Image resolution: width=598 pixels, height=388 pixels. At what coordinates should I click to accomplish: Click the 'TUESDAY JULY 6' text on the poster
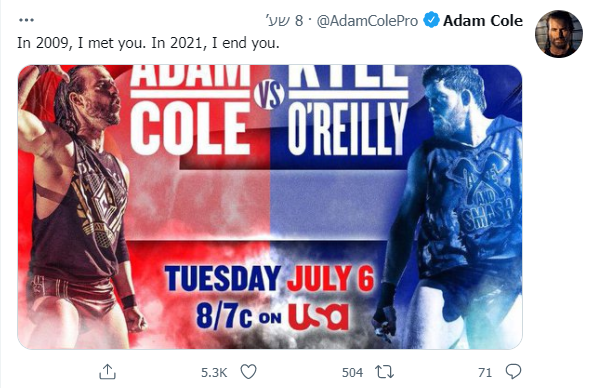pyautogui.click(x=269, y=278)
